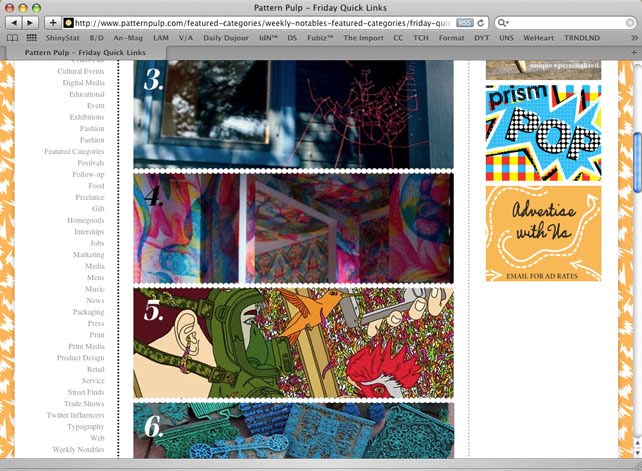
Task: Open image 6 with teal stamps
Action: pos(294,430)
